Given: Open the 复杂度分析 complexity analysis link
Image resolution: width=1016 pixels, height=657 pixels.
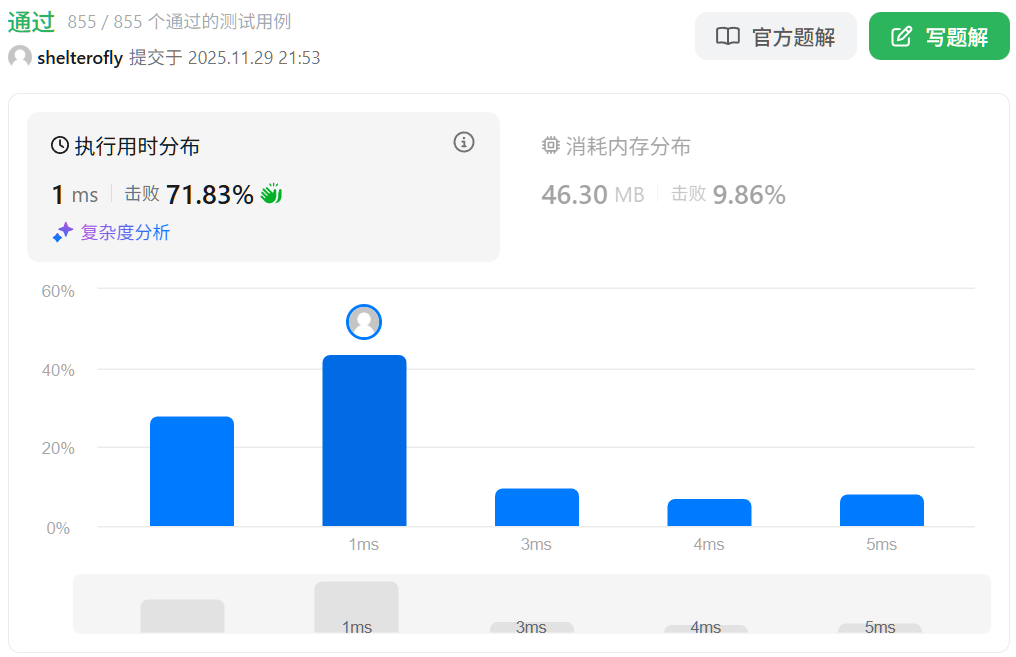Looking at the screenshot, I should [125, 233].
